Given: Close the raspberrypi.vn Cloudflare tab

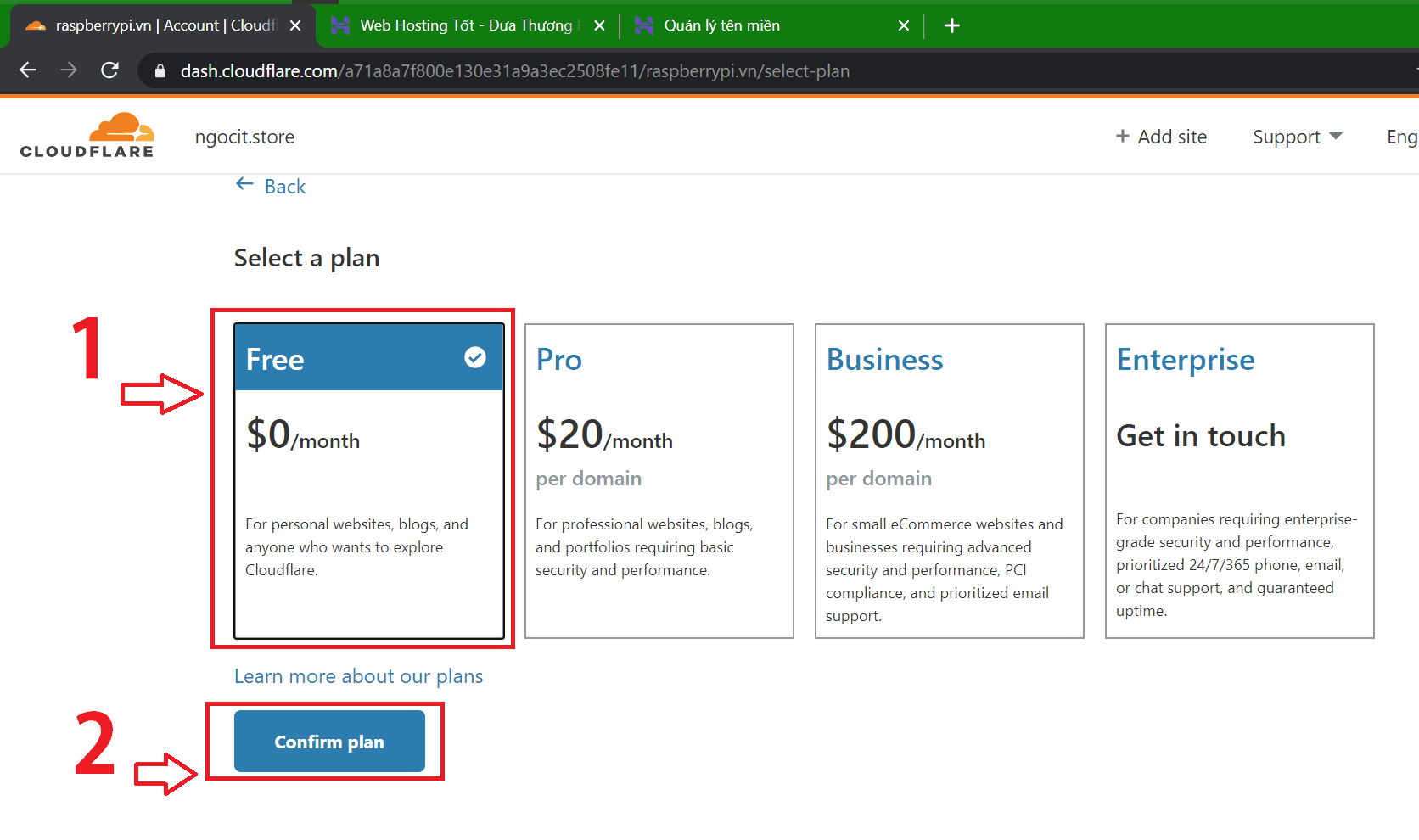Looking at the screenshot, I should click(x=295, y=25).
